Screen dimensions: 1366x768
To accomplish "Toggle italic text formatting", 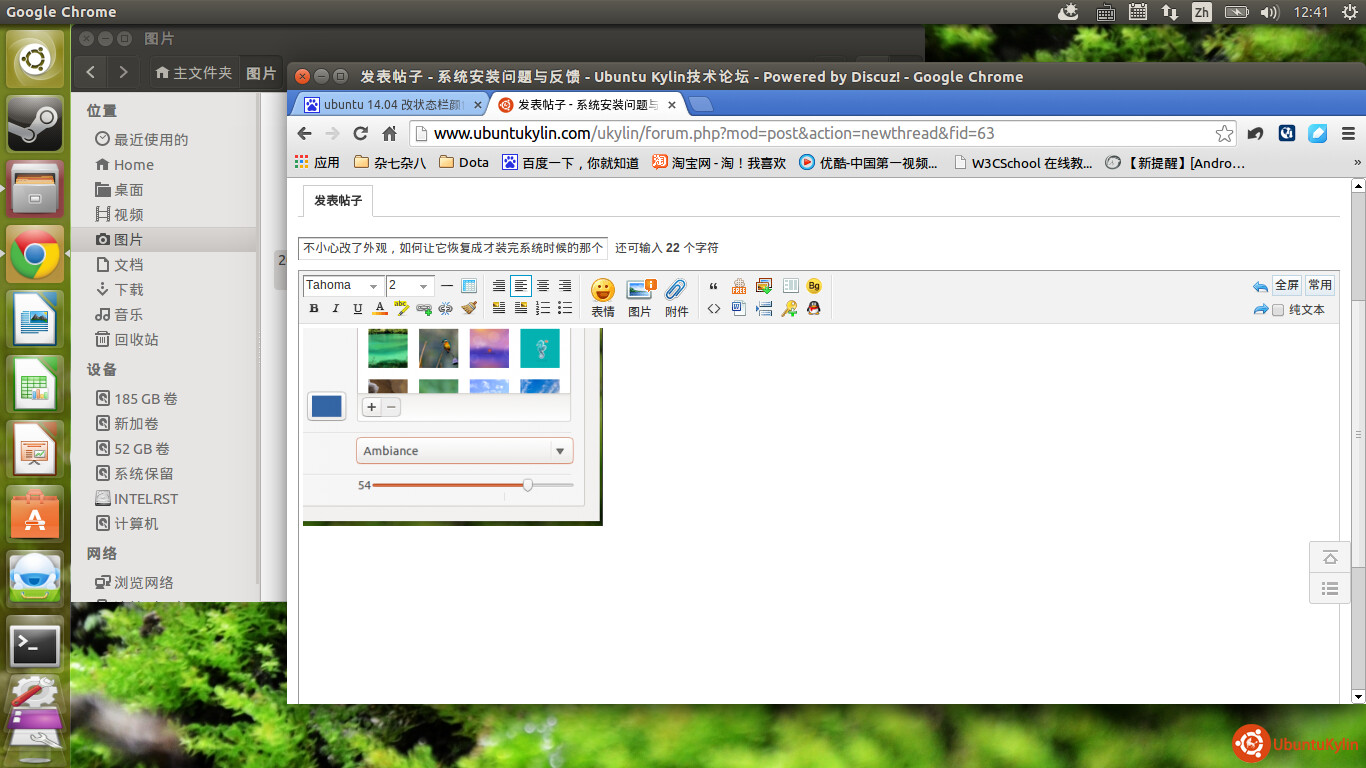I will 336,309.
